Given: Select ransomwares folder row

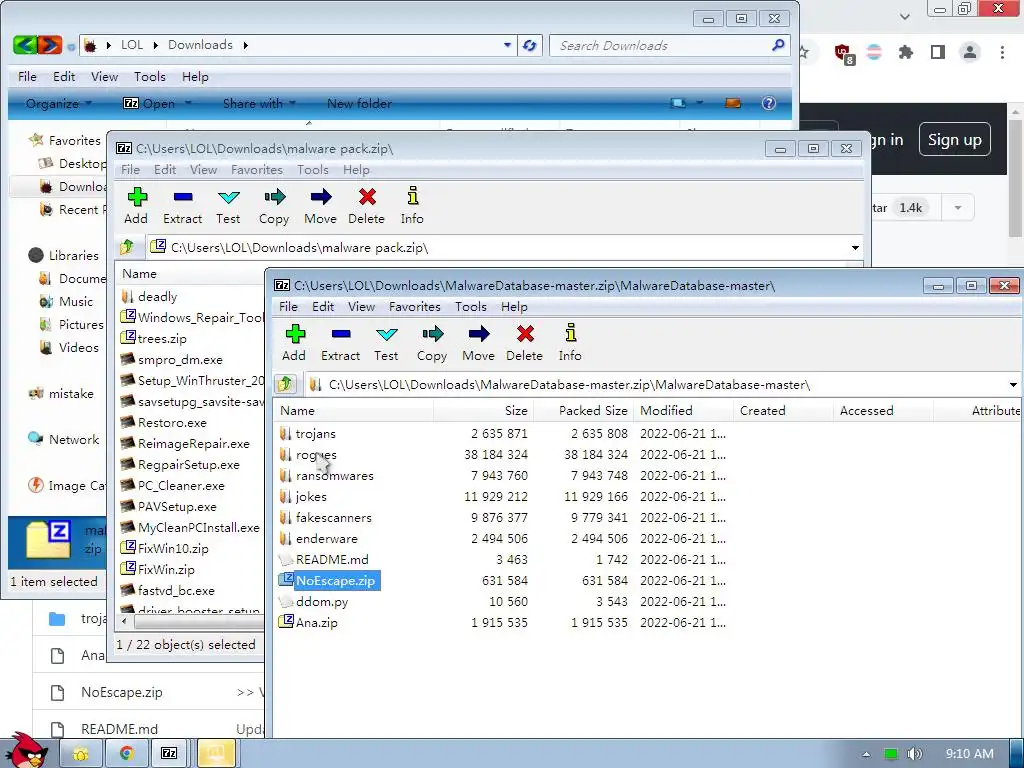Looking at the screenshot, I should (x=334, y=475).
